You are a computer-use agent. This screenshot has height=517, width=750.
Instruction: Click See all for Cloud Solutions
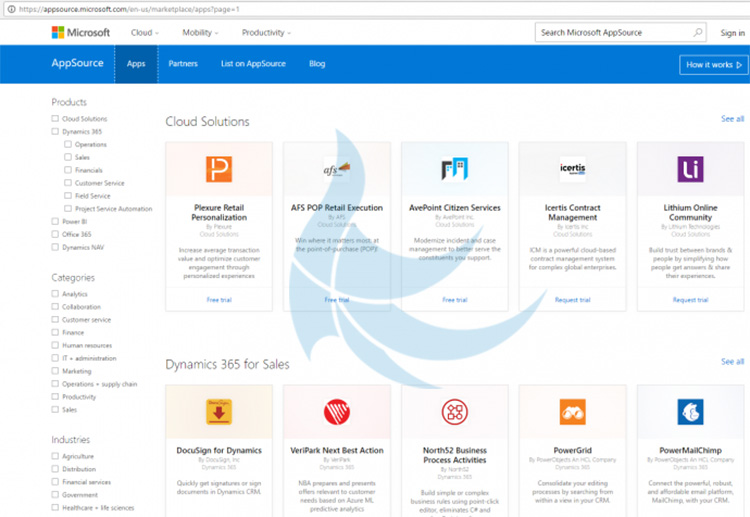(732, 119)
